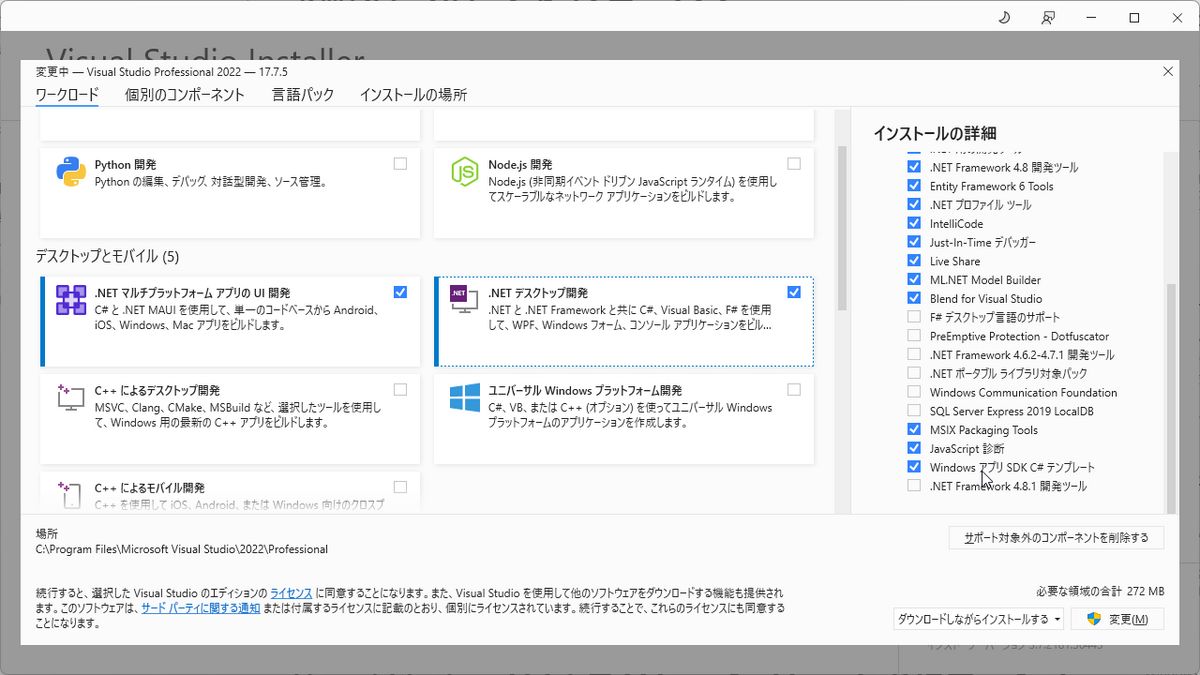Check the Python 開発 workload checkbox
Viewport: 1200px width, 675px height.
[400, 164]
